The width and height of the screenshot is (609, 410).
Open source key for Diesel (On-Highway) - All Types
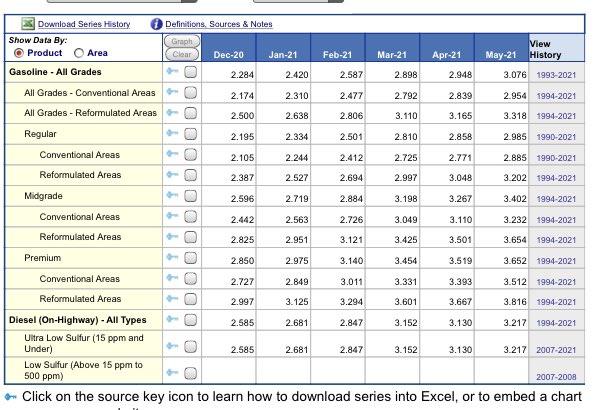[172, 319]
